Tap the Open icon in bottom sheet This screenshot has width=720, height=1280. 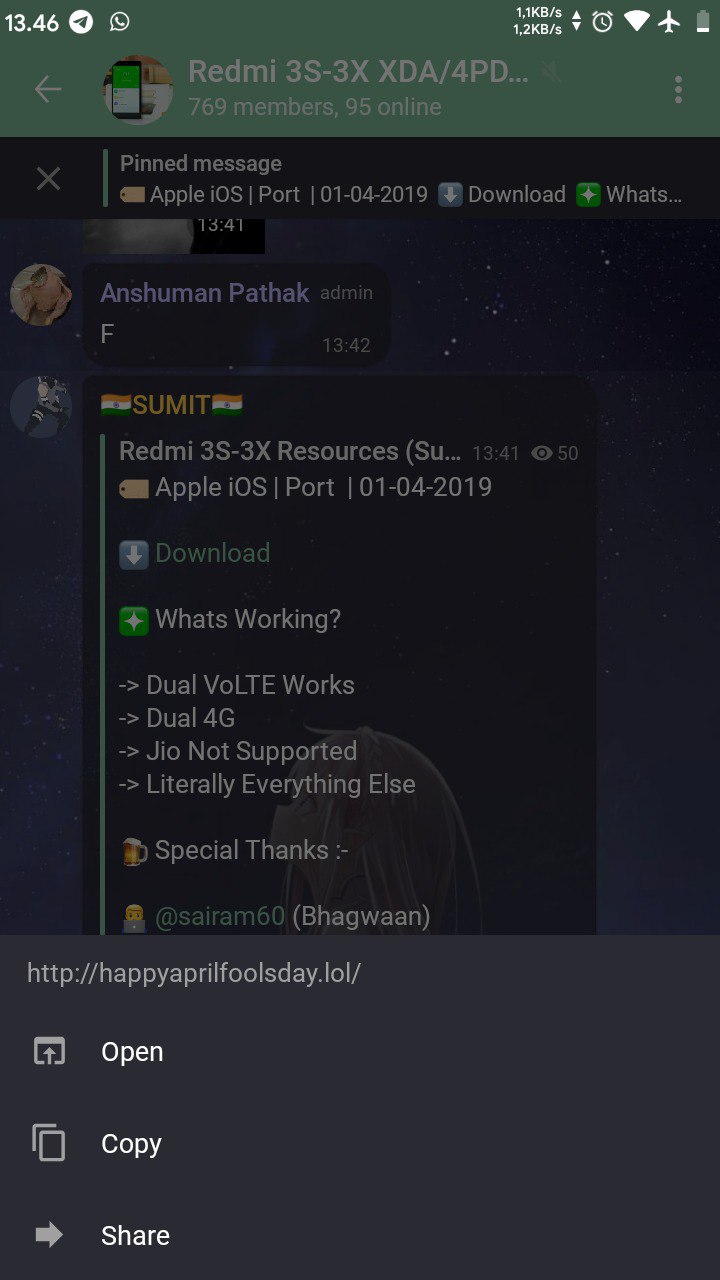49,1051
